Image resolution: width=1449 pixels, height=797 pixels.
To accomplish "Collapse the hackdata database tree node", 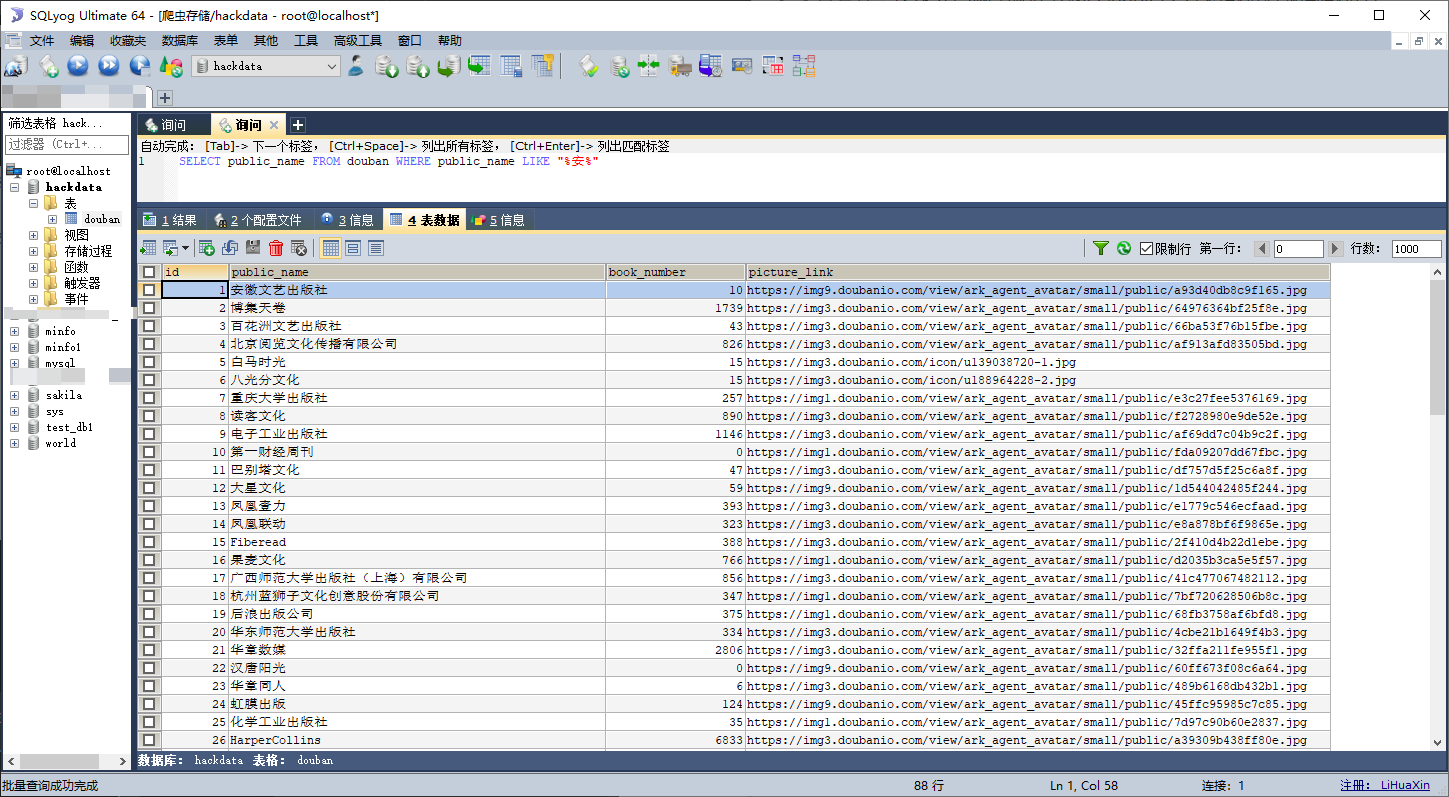I will pyautogui.click(x=15, y=187).
